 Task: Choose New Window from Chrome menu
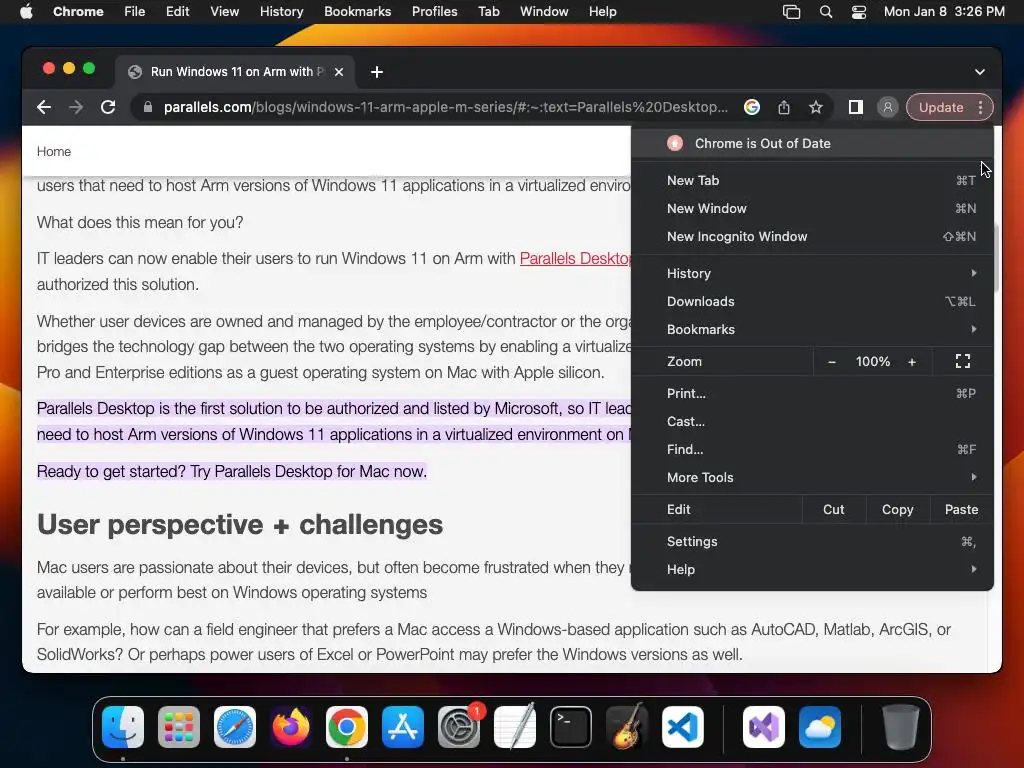(812, 208)
